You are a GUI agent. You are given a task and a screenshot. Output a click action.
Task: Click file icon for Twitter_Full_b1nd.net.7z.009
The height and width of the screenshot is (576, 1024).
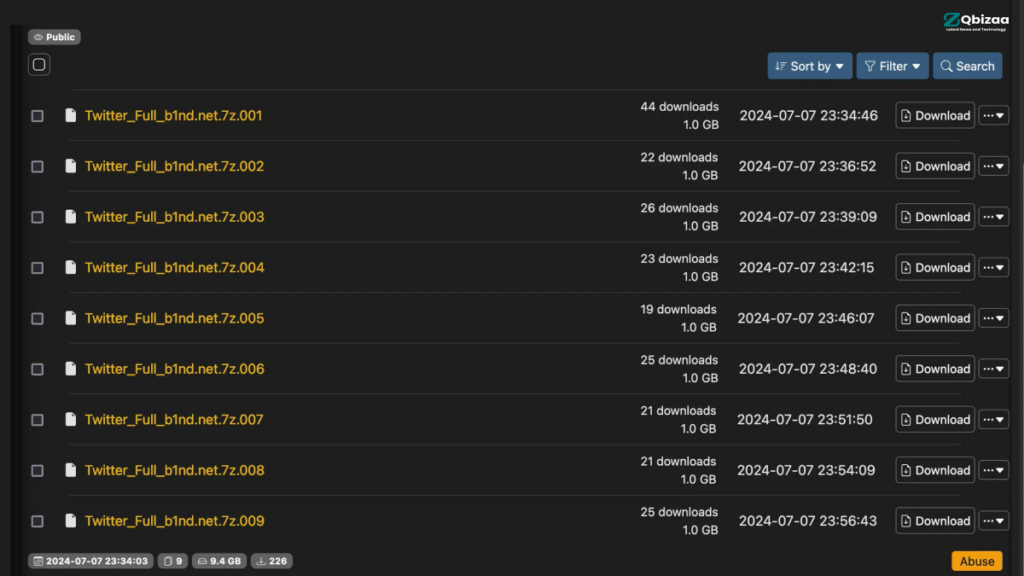(x=71, y=520)
